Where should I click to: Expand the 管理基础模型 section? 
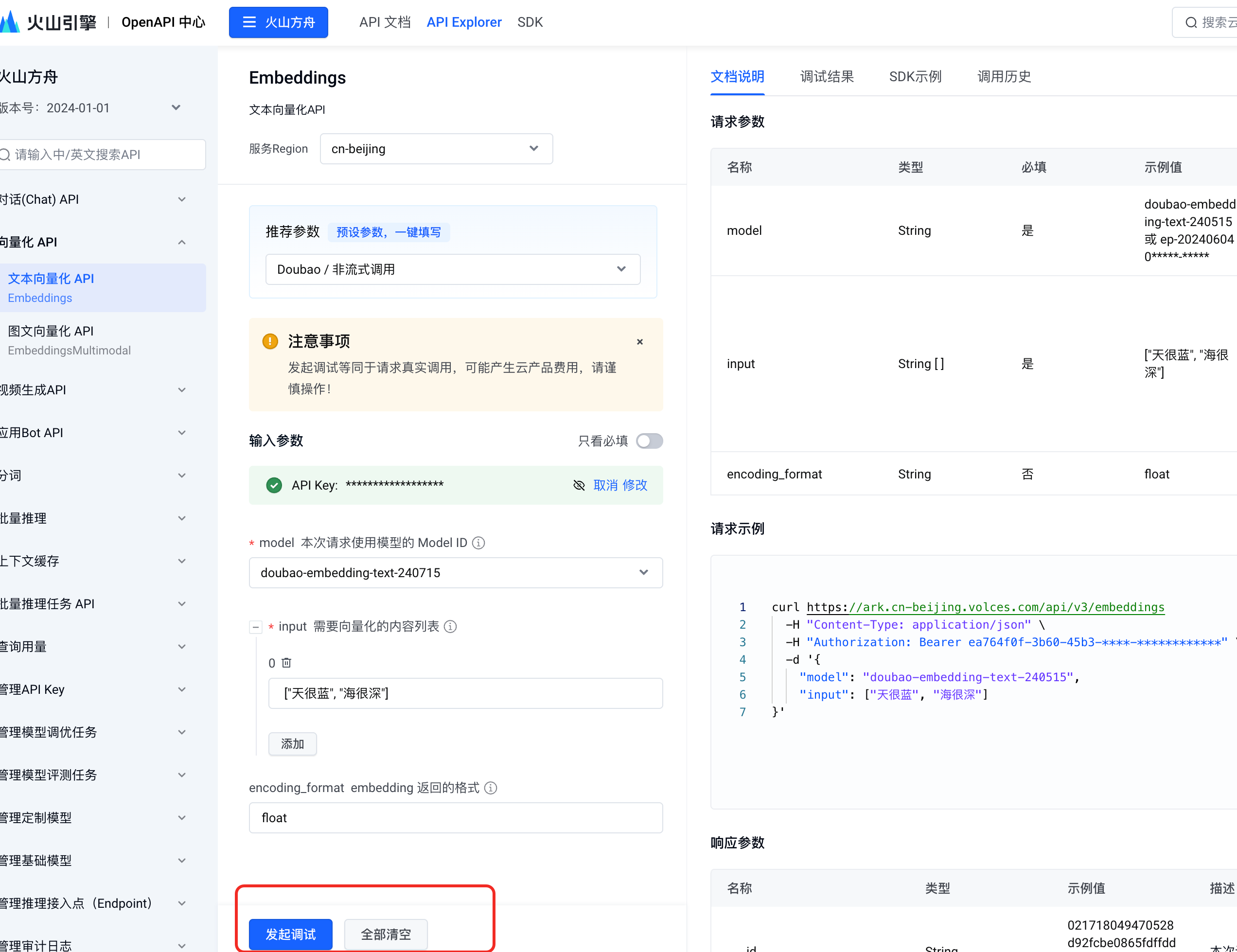click(182, 860)
